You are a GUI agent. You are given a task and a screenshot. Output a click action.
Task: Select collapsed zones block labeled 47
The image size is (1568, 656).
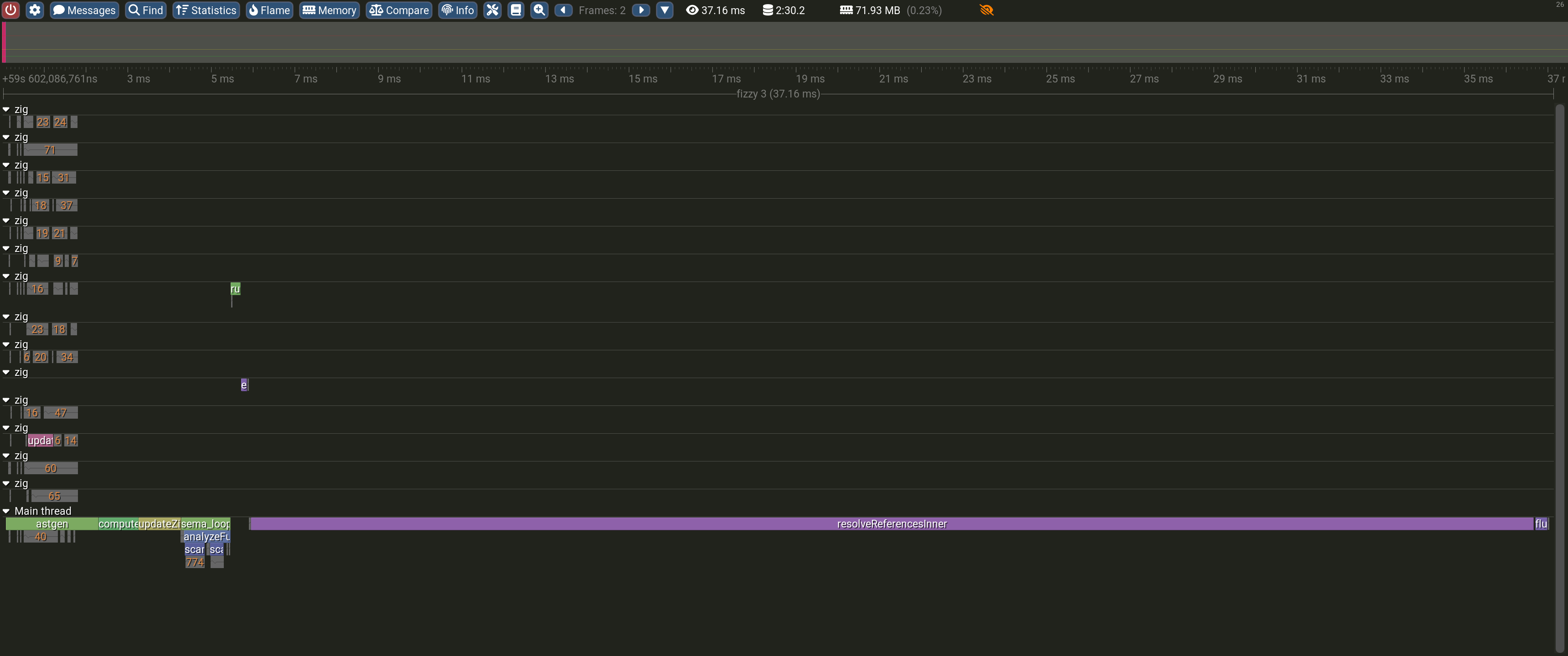(60, 413)
